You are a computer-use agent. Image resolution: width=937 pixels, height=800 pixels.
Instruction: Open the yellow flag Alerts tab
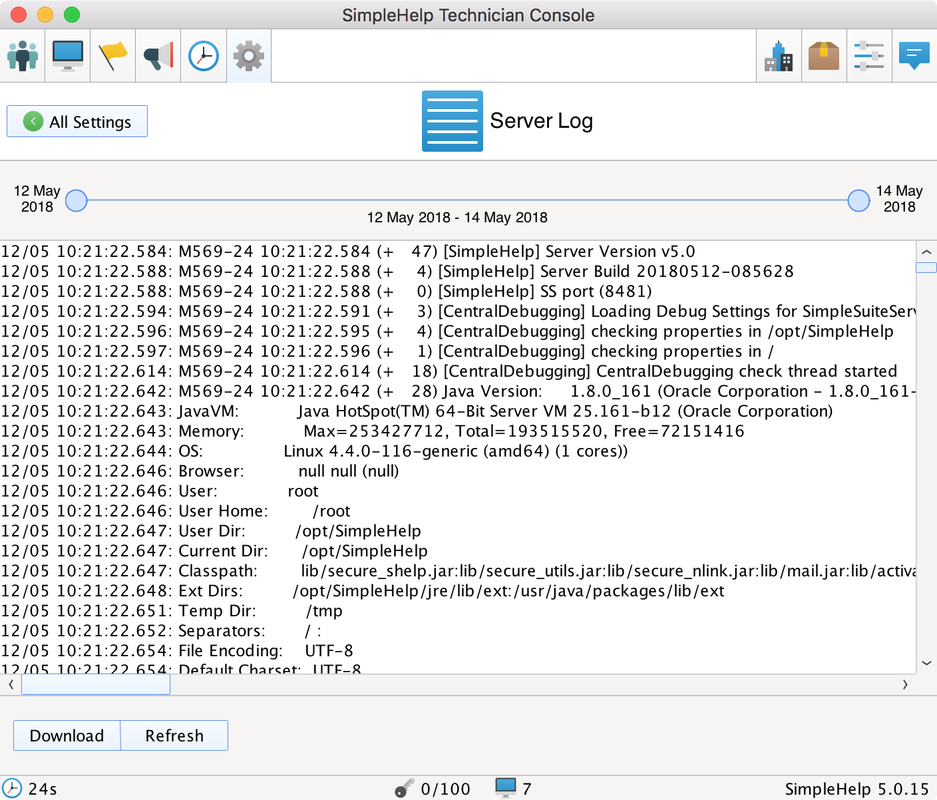[x=113, y=56]
